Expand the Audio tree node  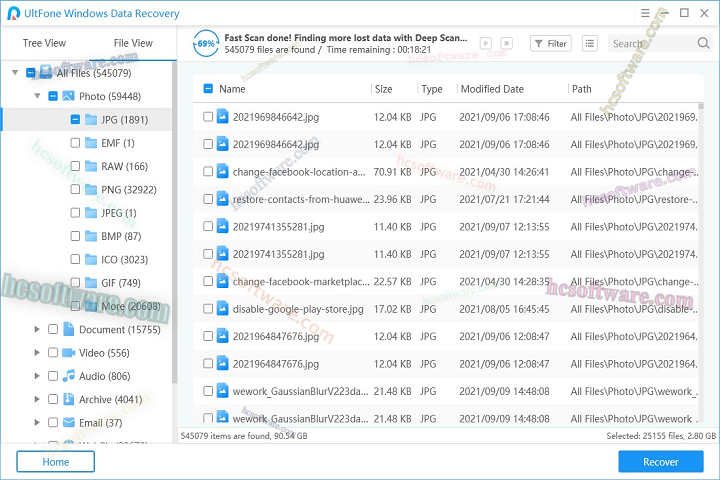point(37,376)
